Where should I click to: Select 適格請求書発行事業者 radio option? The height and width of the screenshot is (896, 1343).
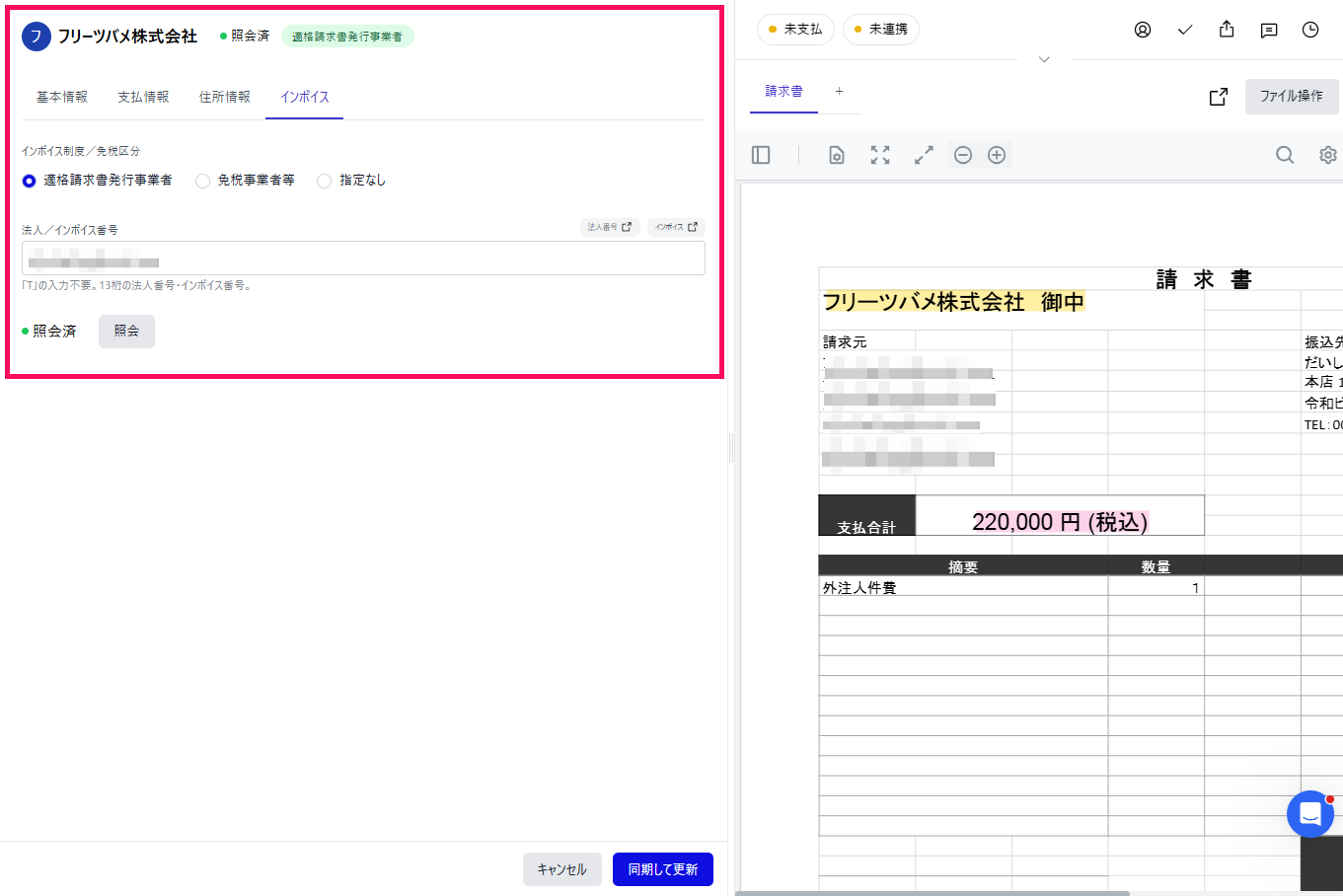(29, 181)
